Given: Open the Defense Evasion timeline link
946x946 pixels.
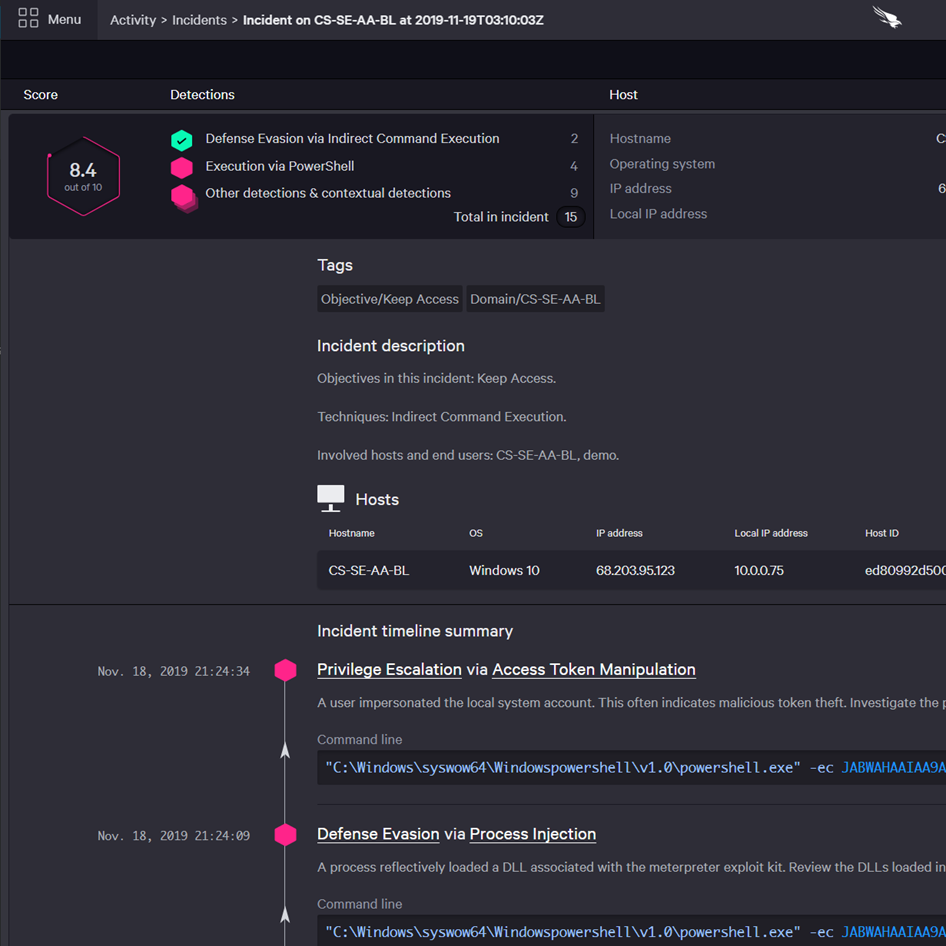Looking at the screenshot, I should coord(377,834).
